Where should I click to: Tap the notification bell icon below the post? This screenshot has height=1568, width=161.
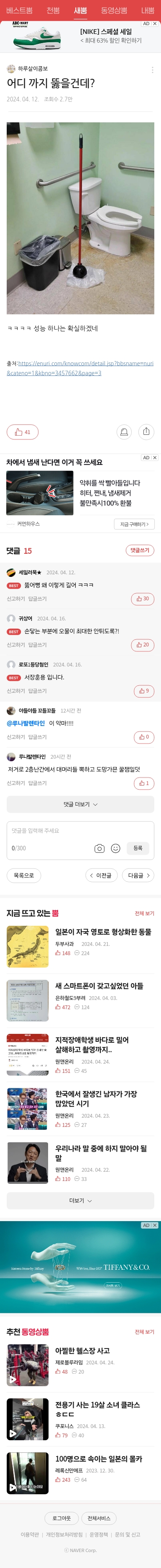click(124, 431)
